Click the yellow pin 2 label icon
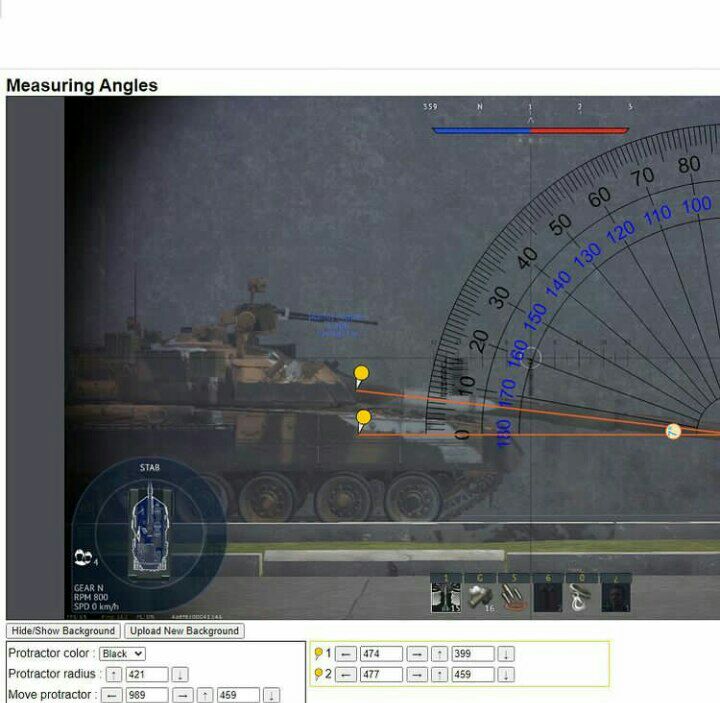 pyautogui.click(x=318, y=674)
